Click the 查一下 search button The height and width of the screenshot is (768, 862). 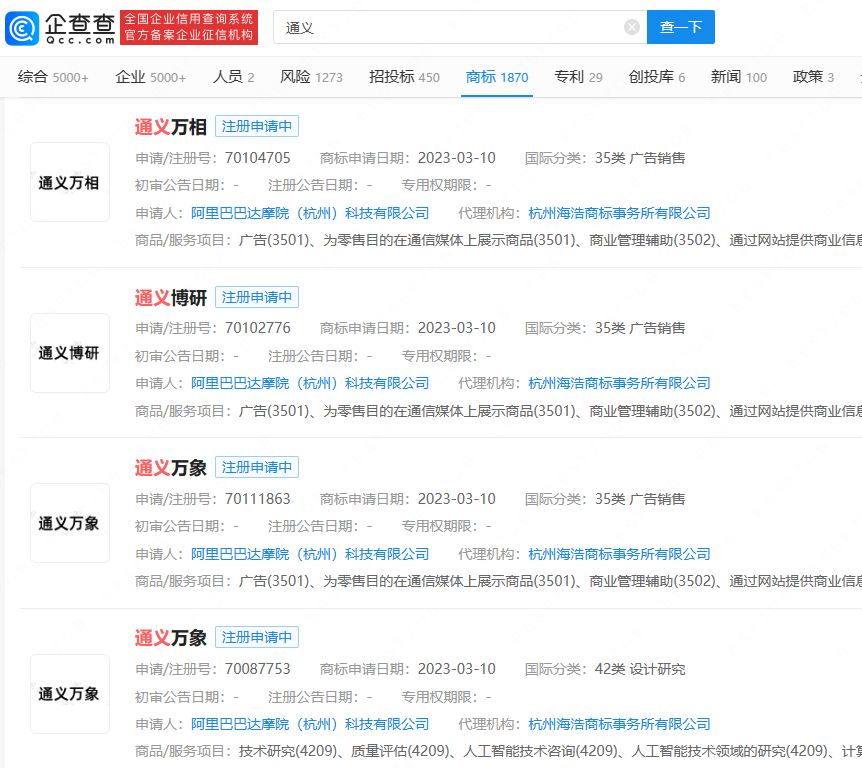click(681, 27)
